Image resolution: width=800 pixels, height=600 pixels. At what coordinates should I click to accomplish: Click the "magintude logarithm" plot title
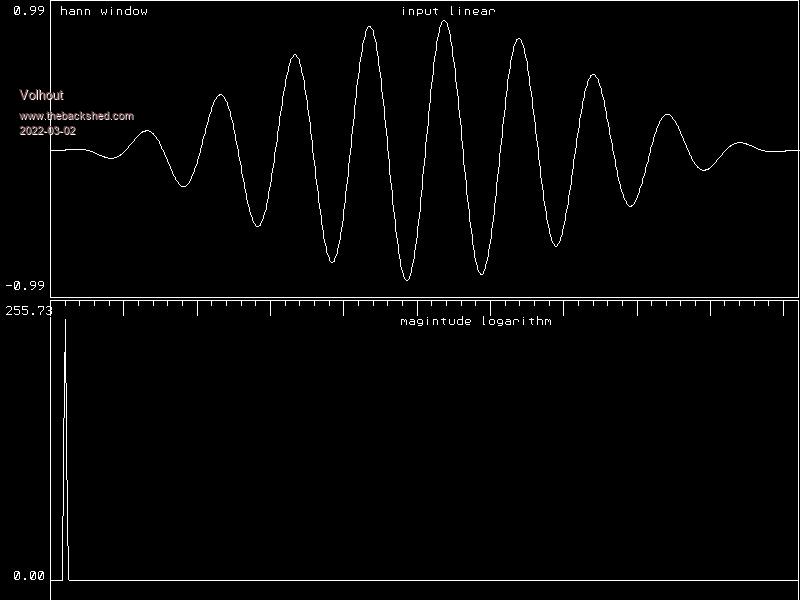(x=475, y=321)
